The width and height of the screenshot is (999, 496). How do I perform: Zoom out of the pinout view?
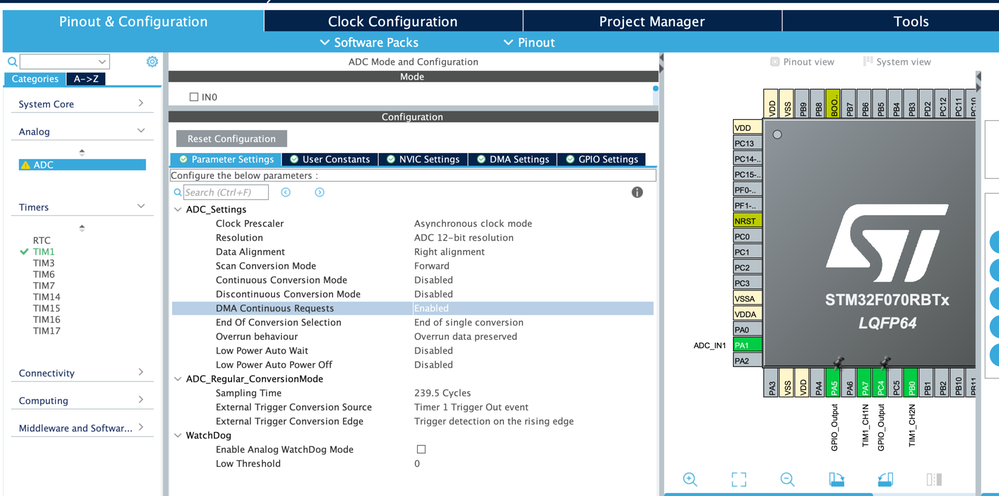(x=787, y=479)
